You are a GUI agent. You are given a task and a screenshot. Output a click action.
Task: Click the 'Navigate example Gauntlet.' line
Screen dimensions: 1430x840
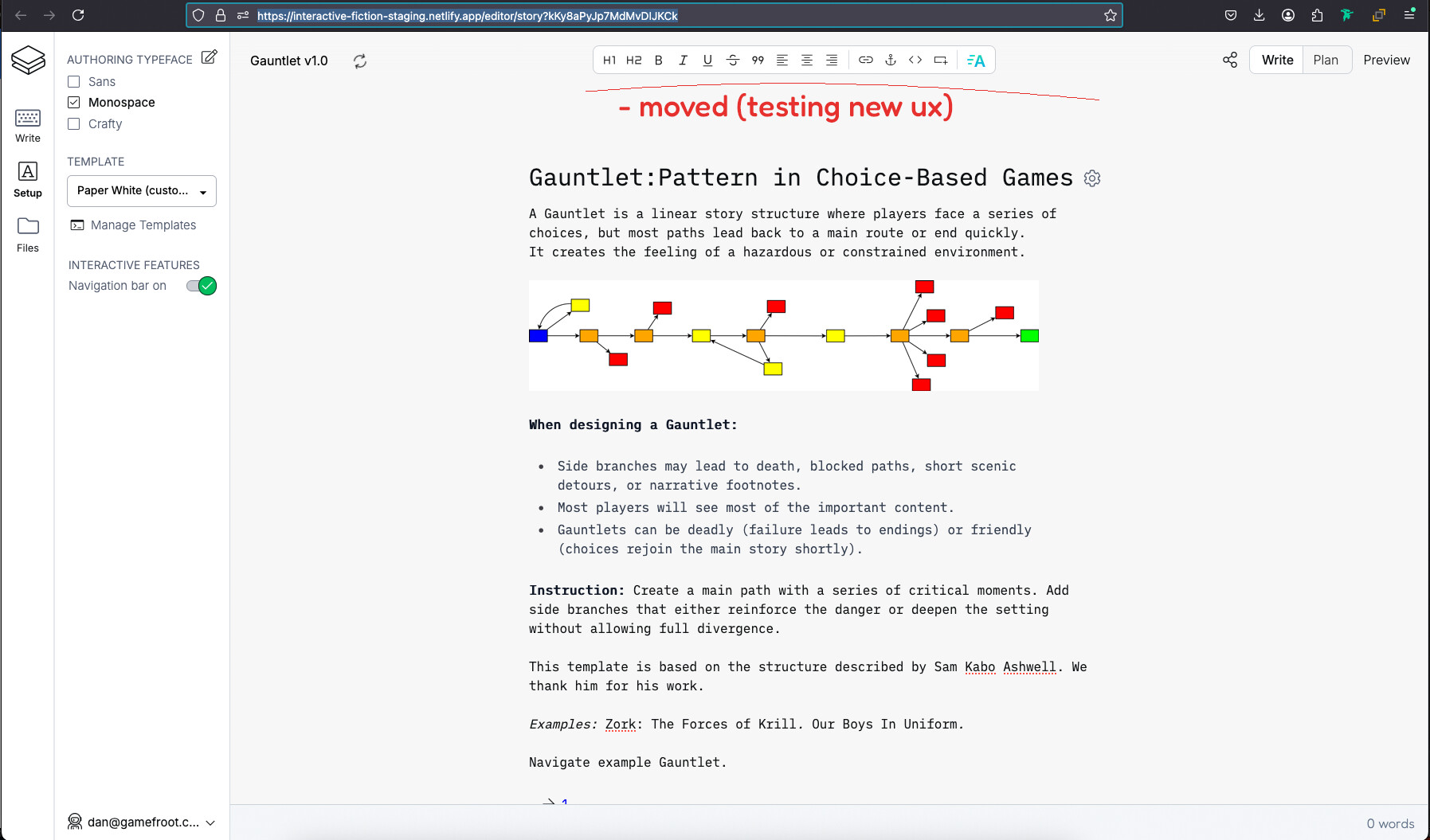[x=628, y=763]
